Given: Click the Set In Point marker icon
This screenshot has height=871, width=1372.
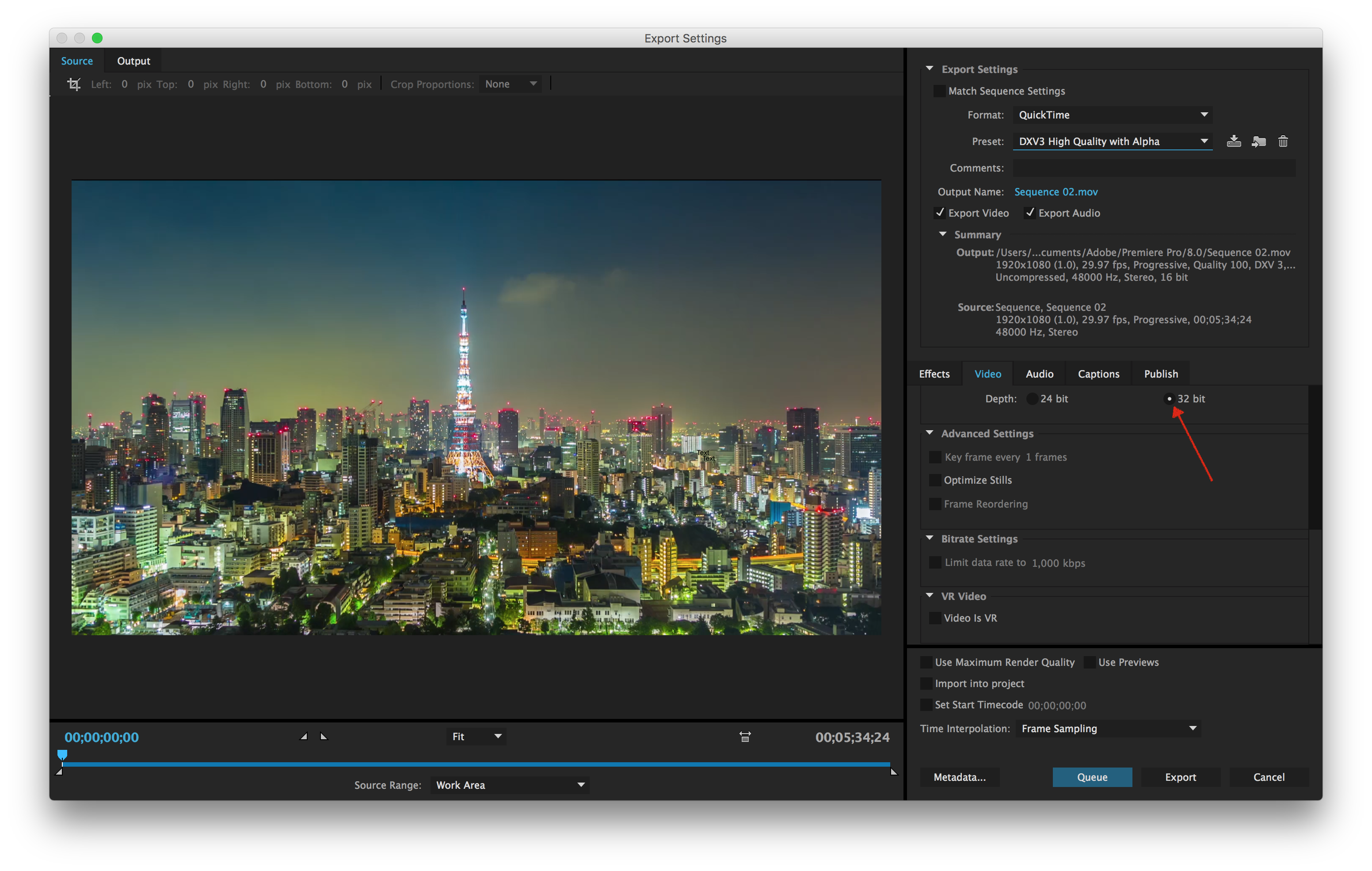Looking at the screenshot, I should point(304,737).
